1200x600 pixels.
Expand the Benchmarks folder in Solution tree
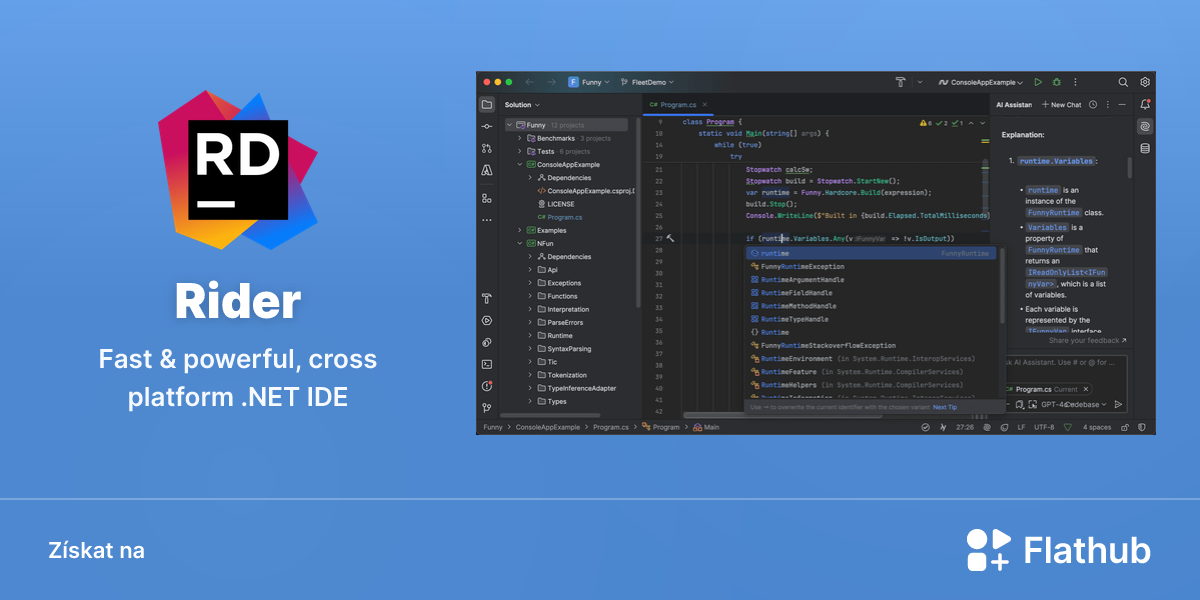coord(520,138)
